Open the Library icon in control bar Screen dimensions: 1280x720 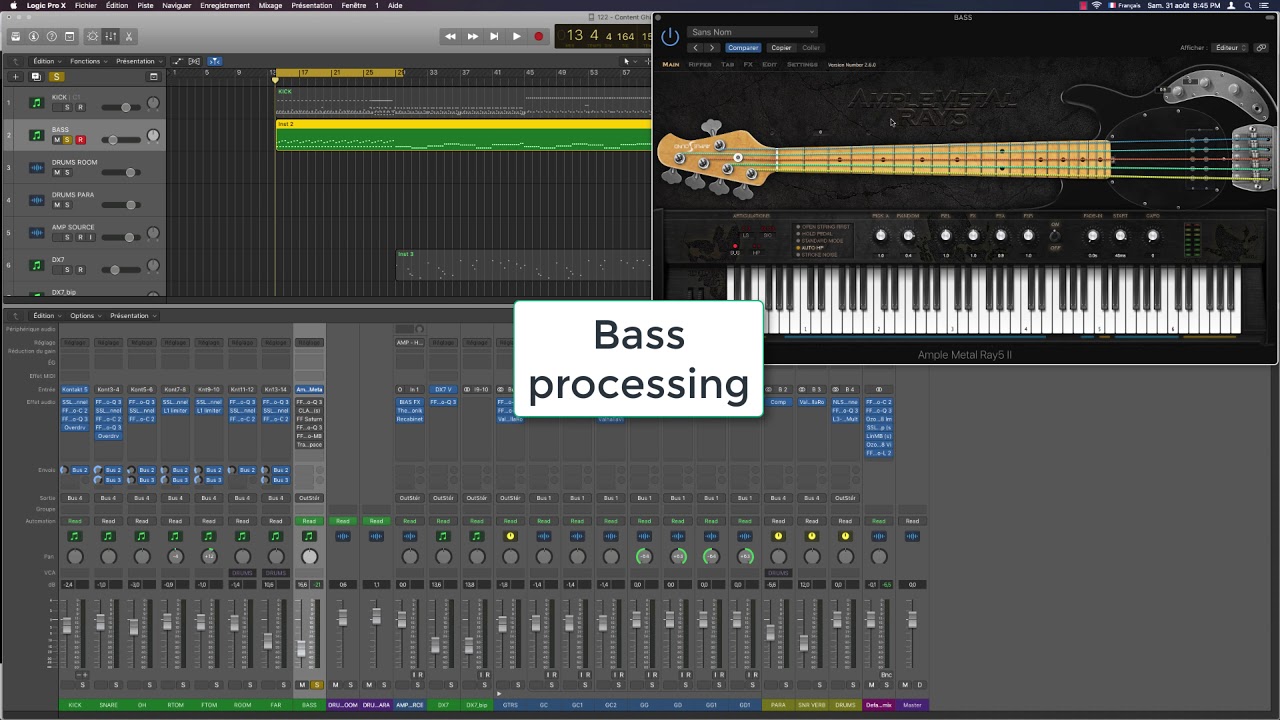(15, 36)
